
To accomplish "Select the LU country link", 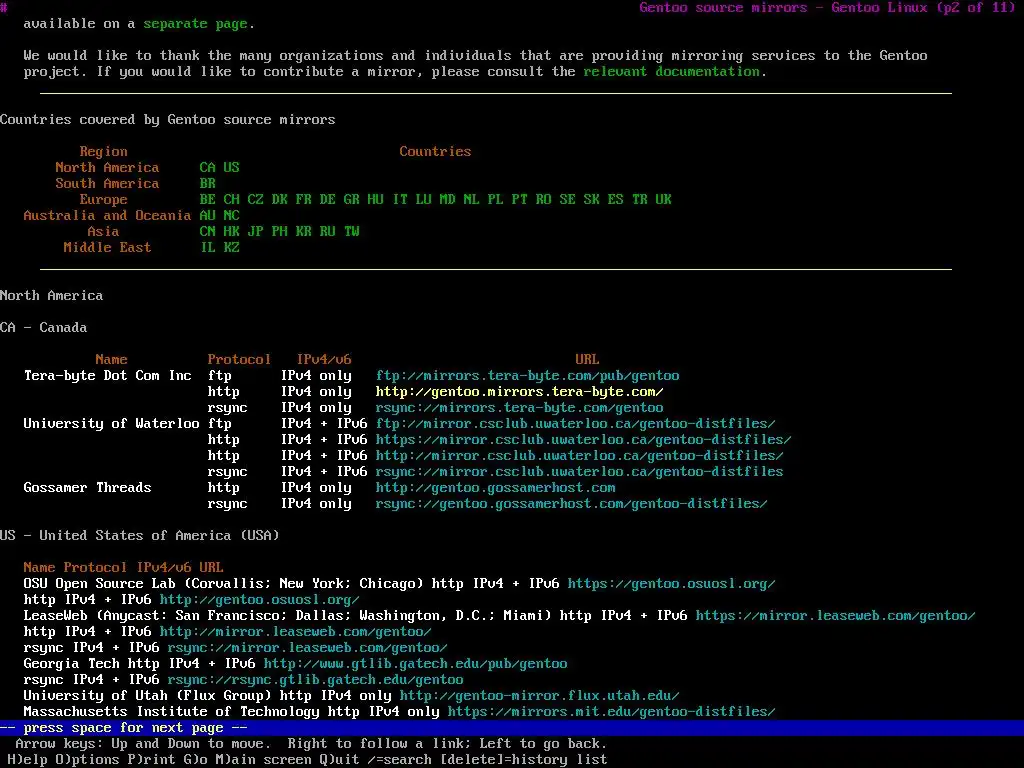I will (x=423, y=200).
